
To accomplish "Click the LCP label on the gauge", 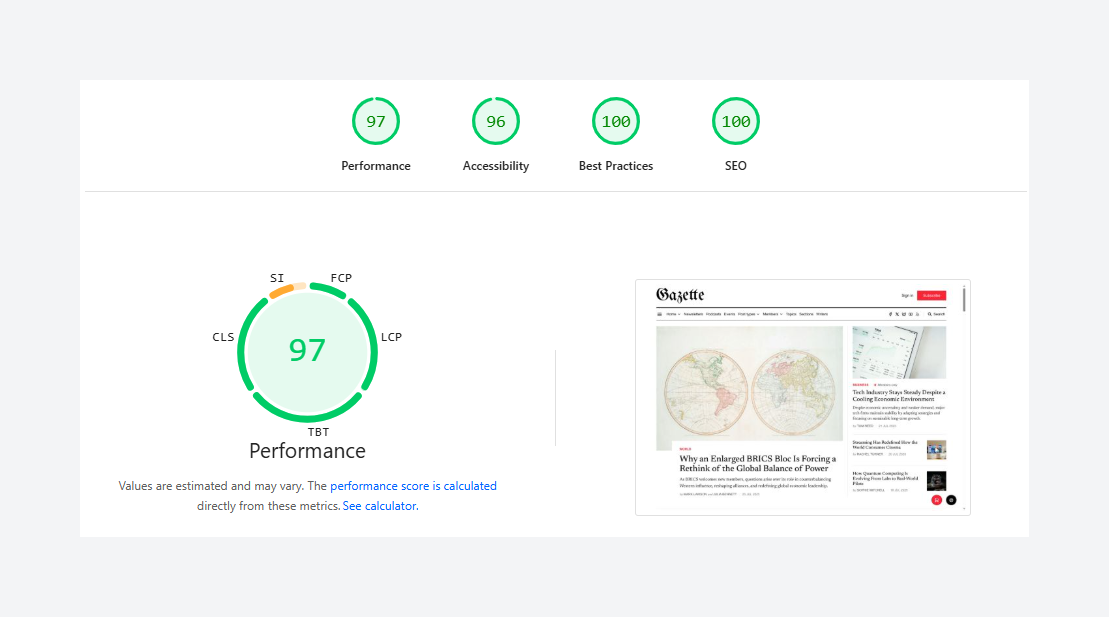I will point(391,337).
